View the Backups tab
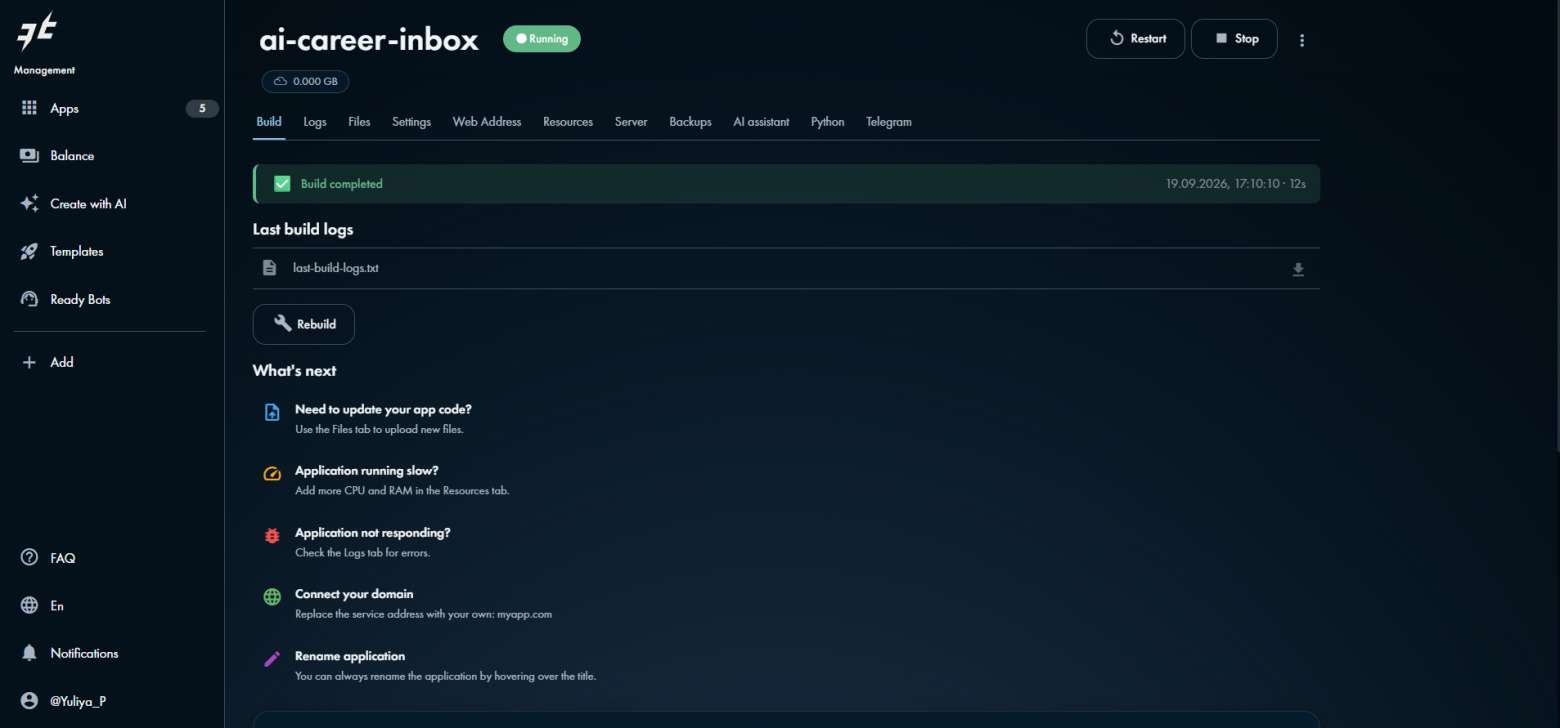Image resolution: width=1560 pixels, height=728 pixels. (x=690, y=122)
